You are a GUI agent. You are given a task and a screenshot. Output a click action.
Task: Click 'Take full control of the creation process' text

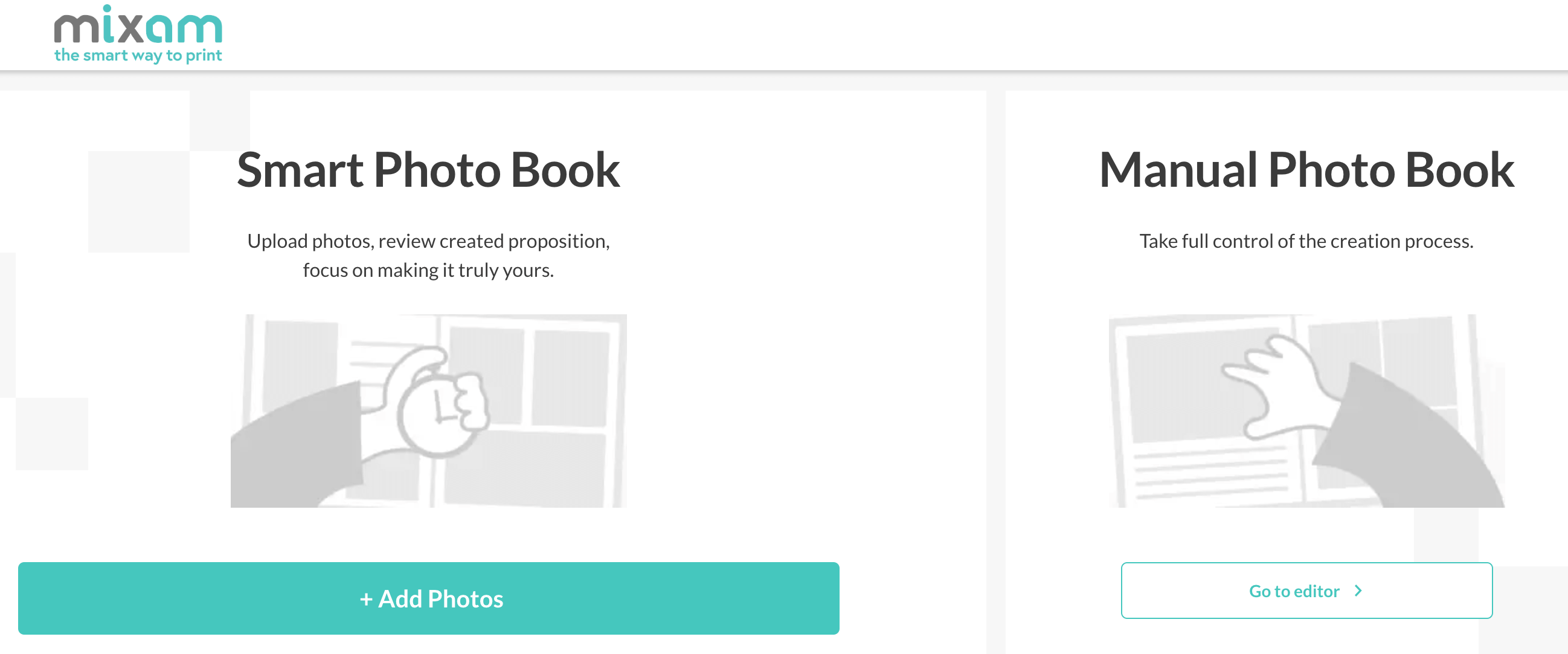click(x=1306, y=241)
